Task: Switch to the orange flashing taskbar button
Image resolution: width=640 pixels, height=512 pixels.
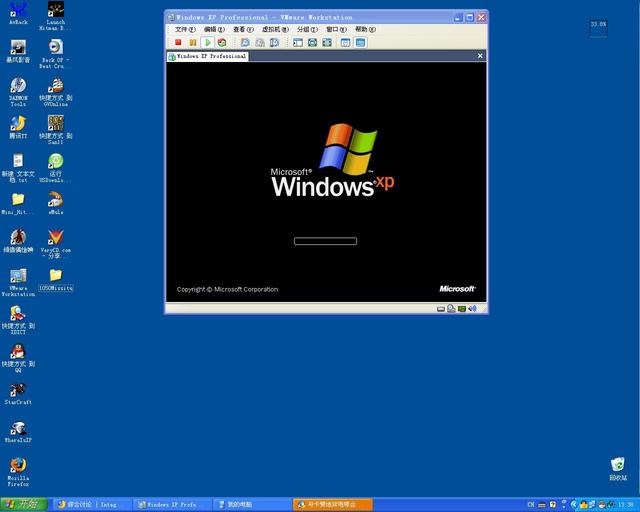Action: click(x=333, y=505)
